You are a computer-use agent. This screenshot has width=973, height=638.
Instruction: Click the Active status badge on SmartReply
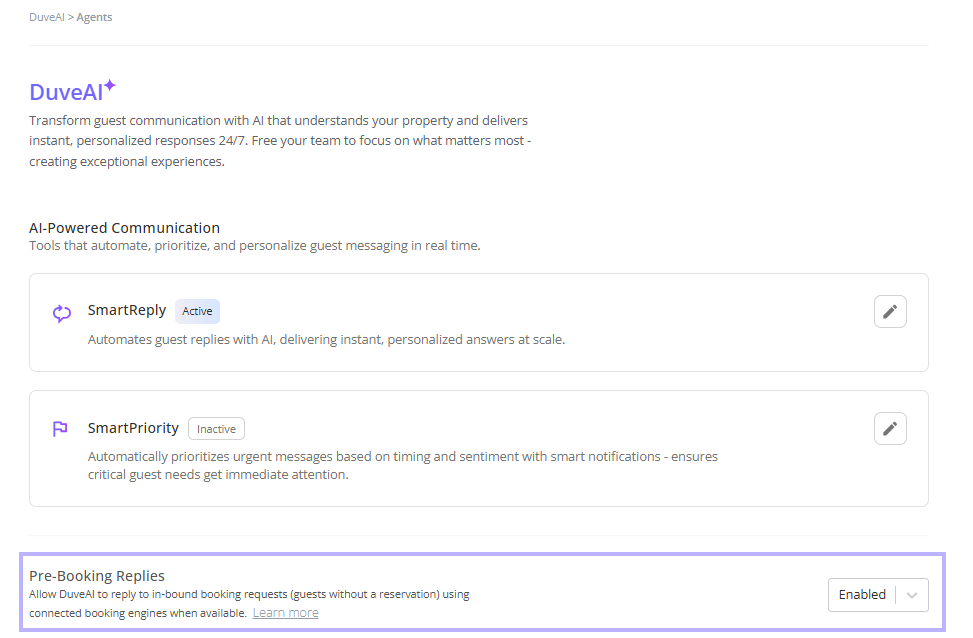pyautogui.click(x=197, y=312)
